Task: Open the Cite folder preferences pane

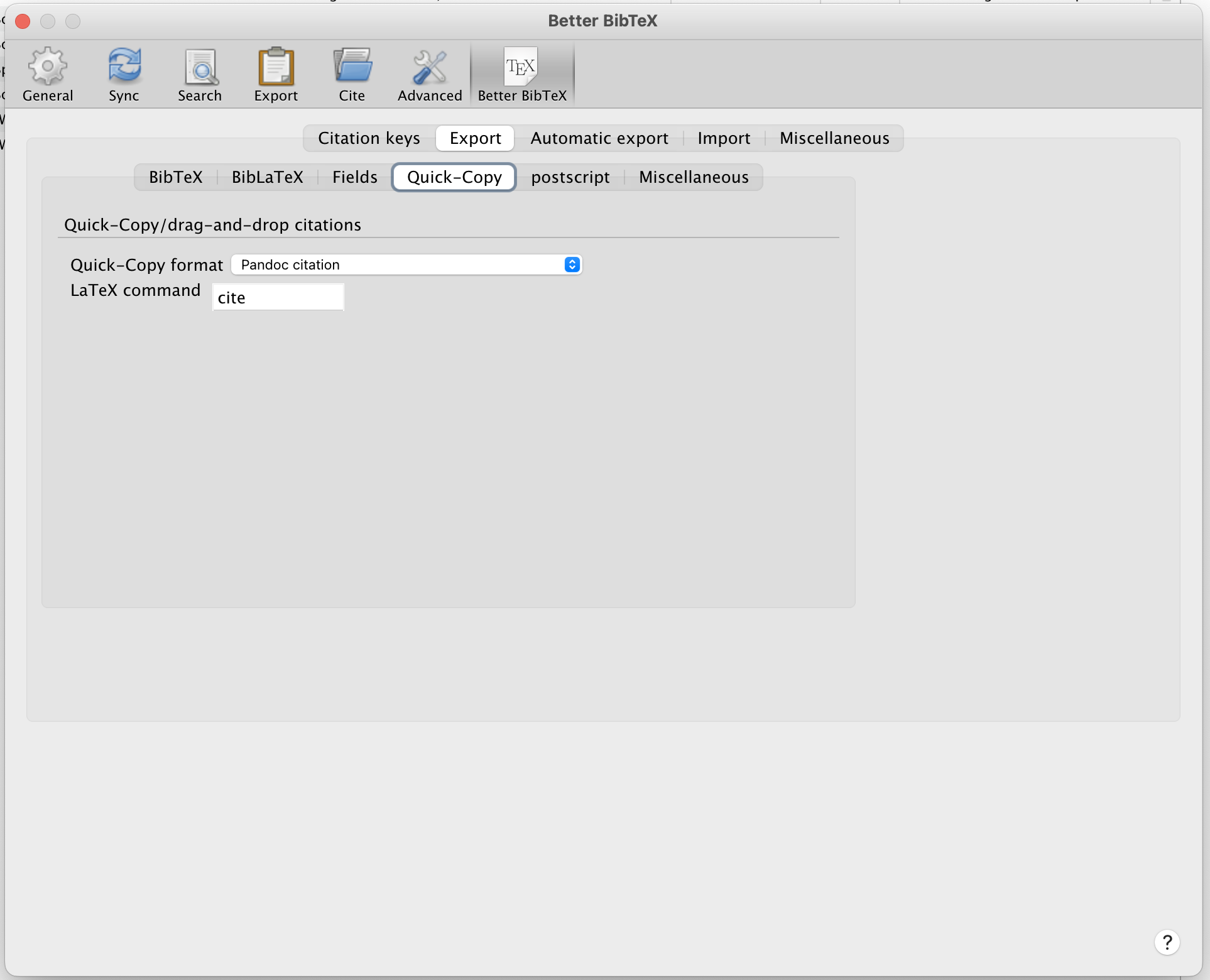Action: (x=352, y=75)
